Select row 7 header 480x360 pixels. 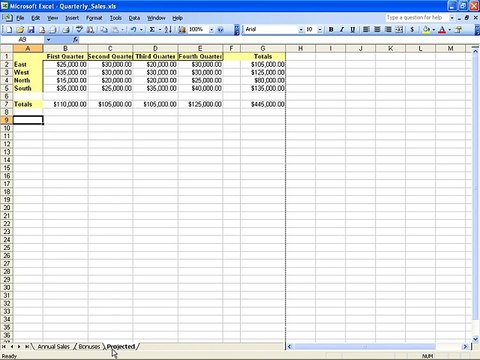pos(6,104)
